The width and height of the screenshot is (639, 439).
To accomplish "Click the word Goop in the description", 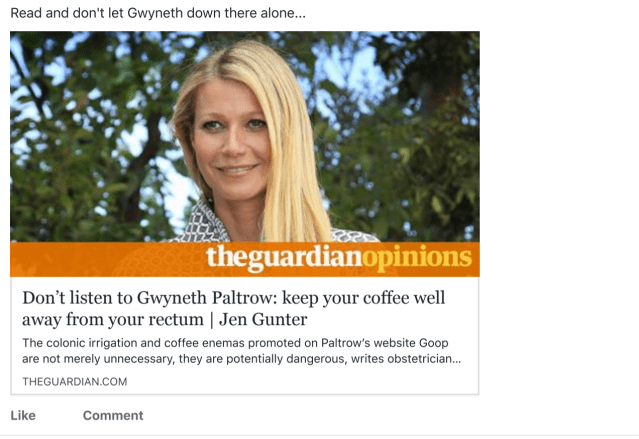I will click(x=433, y=343).
